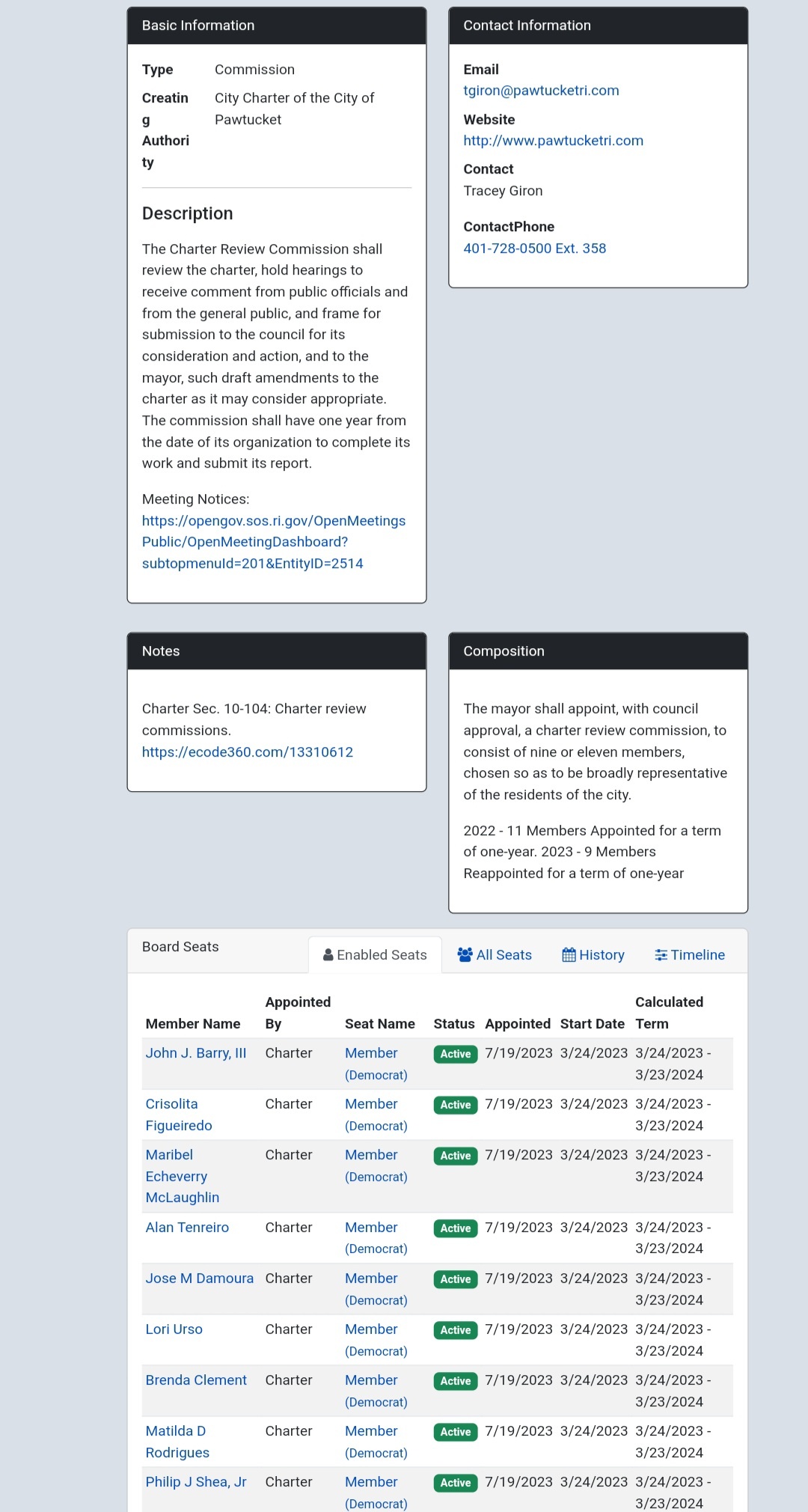View Crisolita Figueiredo's member page
This screenshot has width=808, height=1512.
[179, 1115]
